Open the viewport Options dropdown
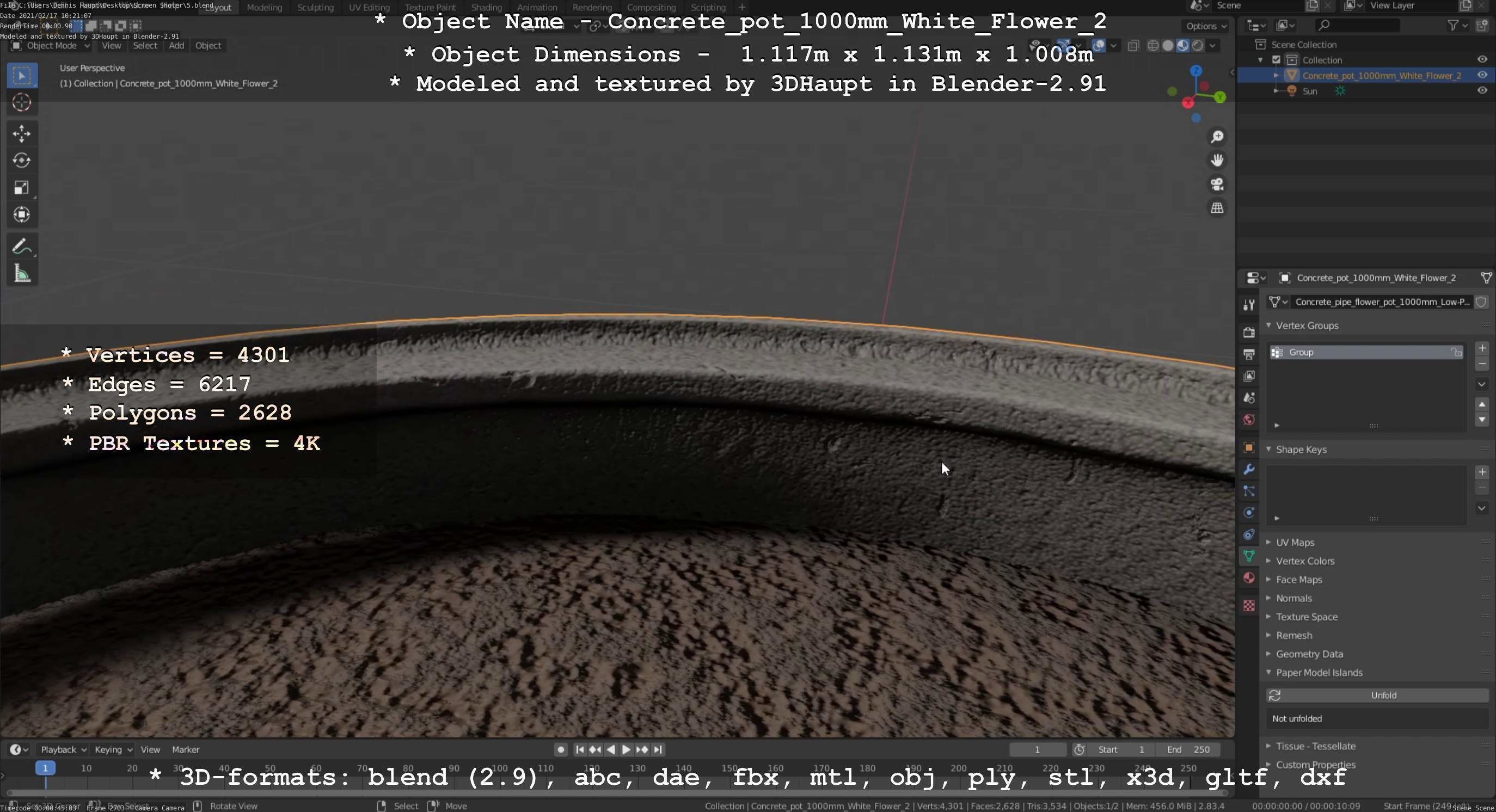This screenshot has width=1496, height=812. coord(1206,26)
